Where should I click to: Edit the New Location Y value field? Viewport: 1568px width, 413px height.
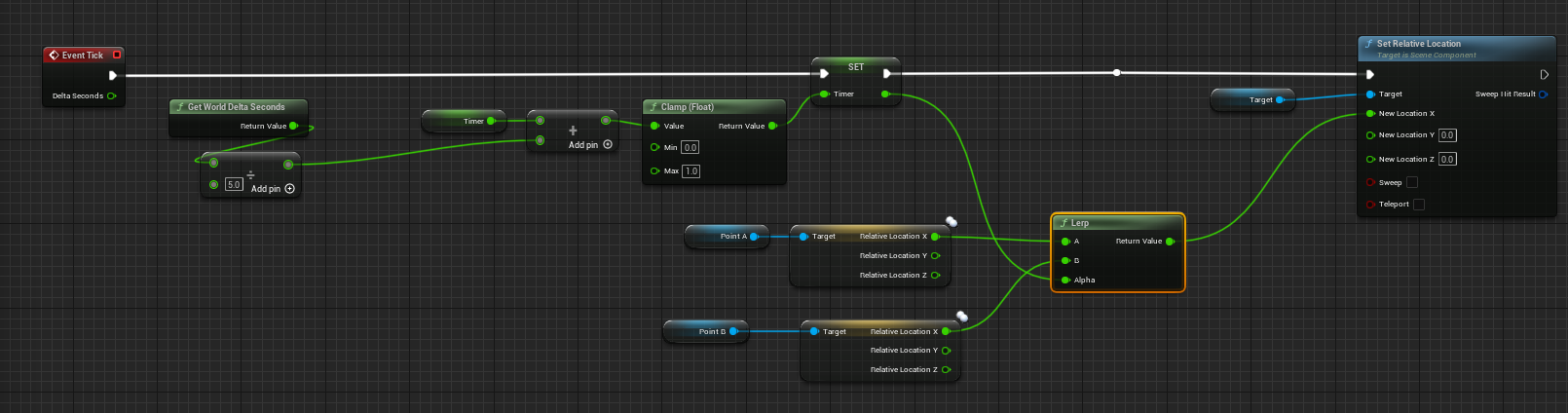pyautogui.click(x=1447, y=135)
